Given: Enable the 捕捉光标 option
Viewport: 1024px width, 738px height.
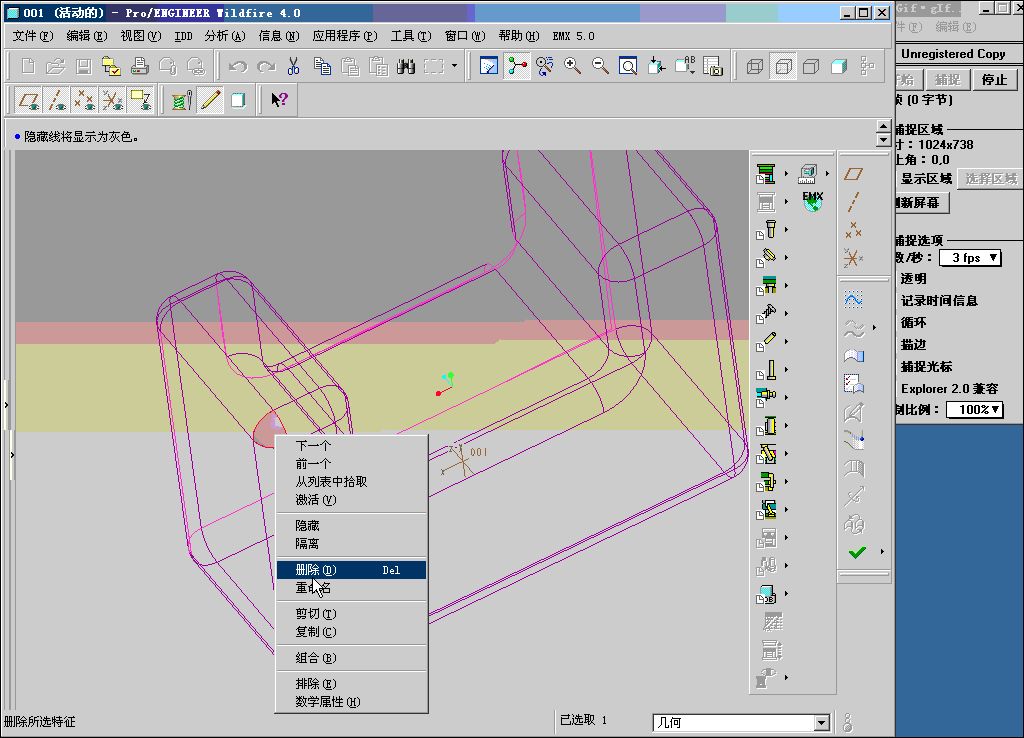Looking at the screenshot, I should point(926,366).
